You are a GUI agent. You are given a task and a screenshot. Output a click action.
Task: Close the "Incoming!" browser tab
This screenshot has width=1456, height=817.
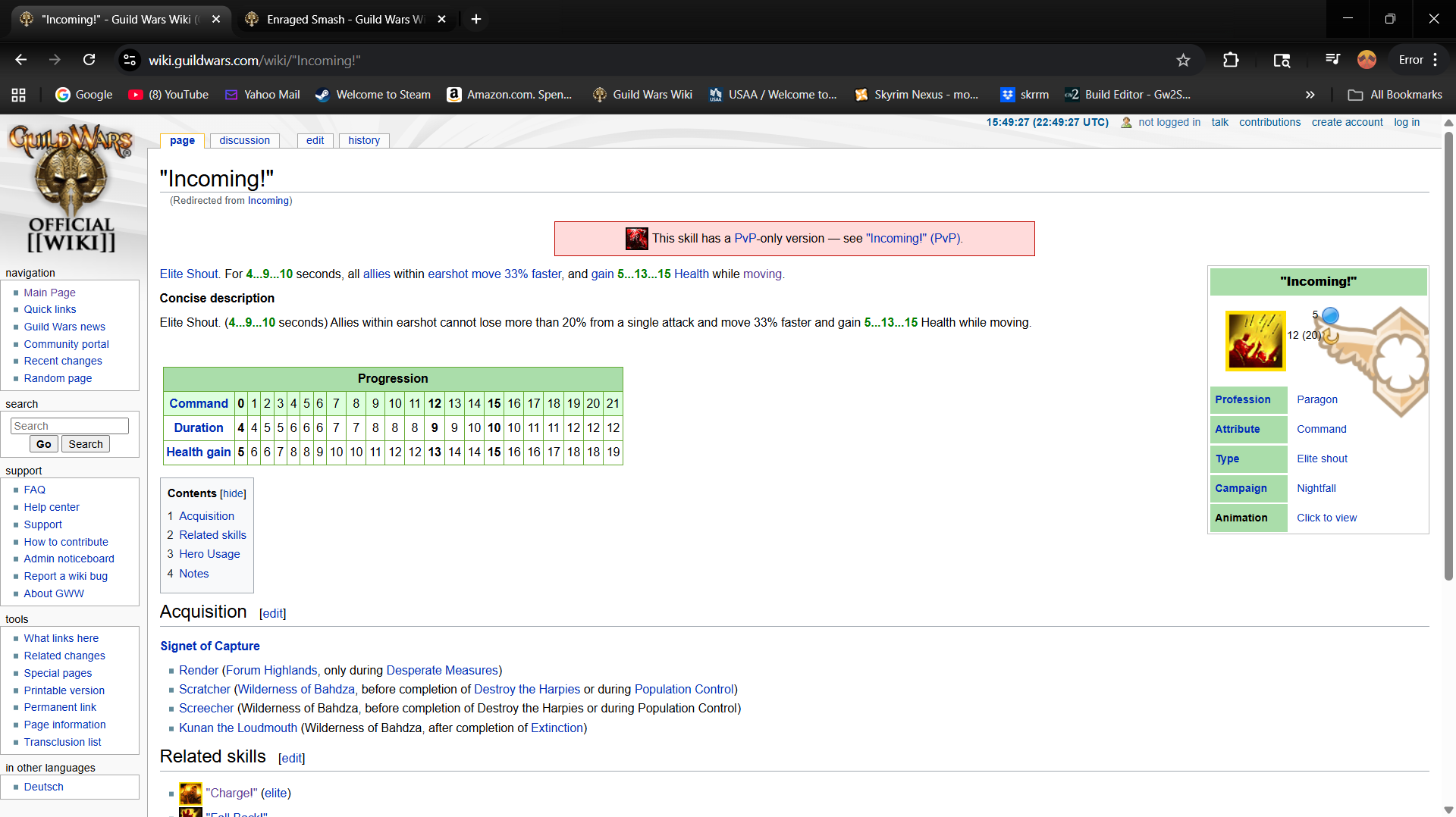coord(216,19)
